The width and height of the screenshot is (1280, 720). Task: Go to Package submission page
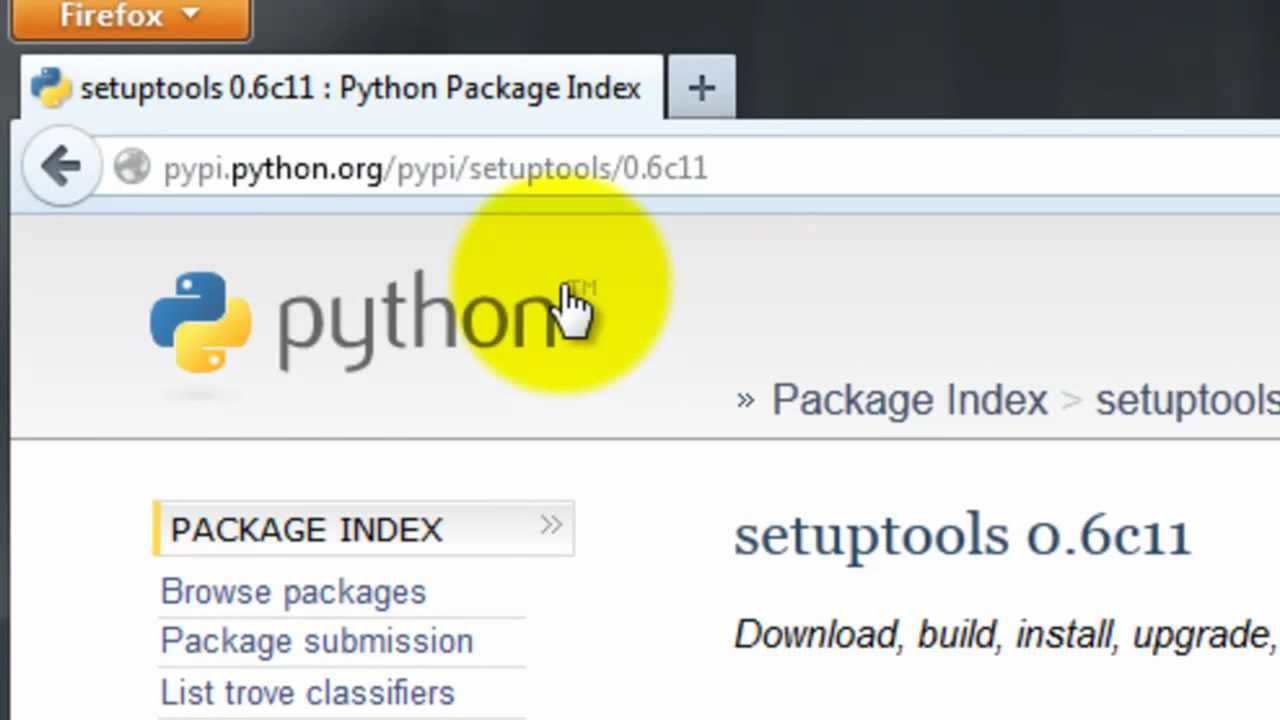[316, 641]
